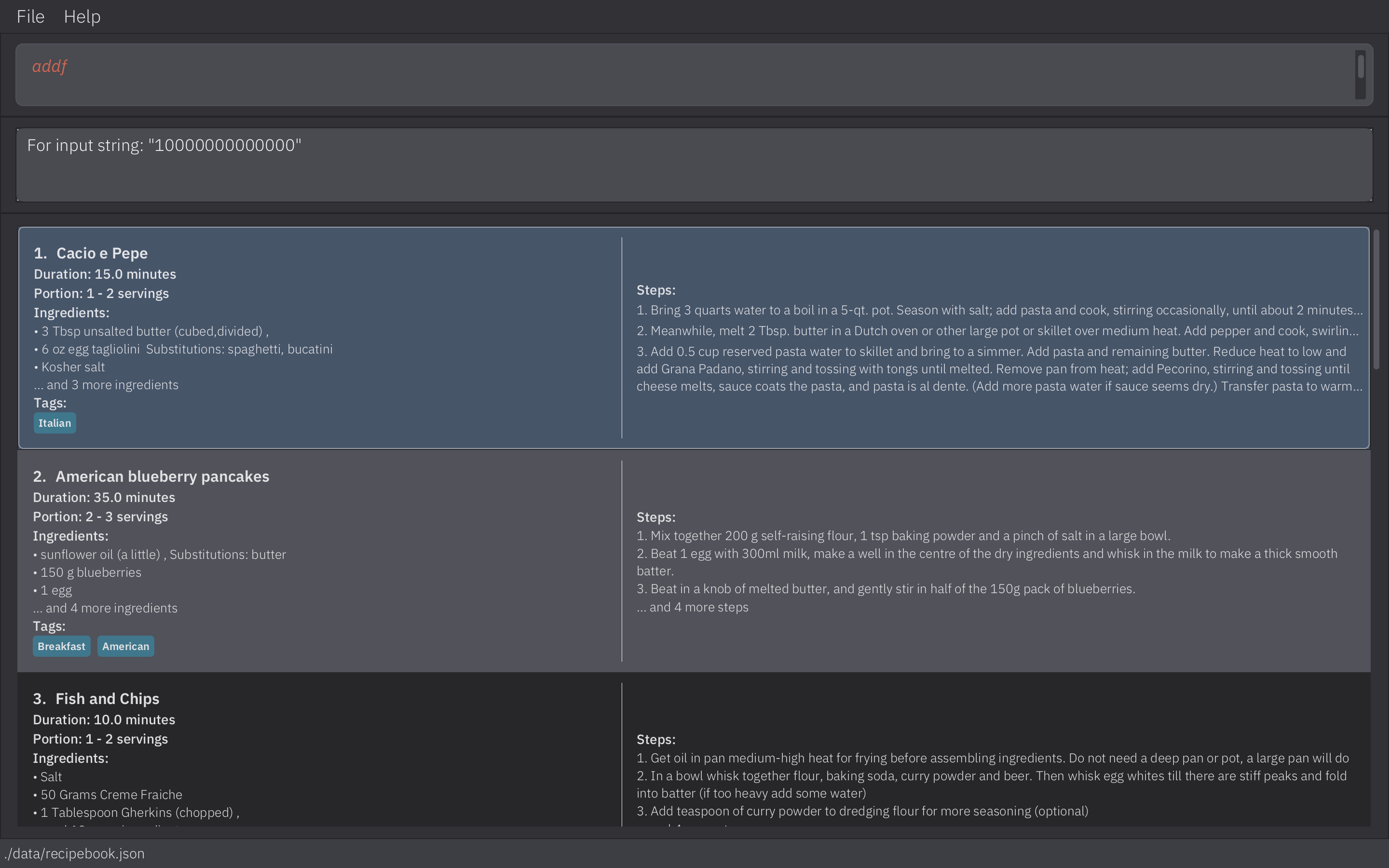The image size is (1389, 868).
Task: Click the ./data/recipebook.json status bar path
Action: pos(75,854)
